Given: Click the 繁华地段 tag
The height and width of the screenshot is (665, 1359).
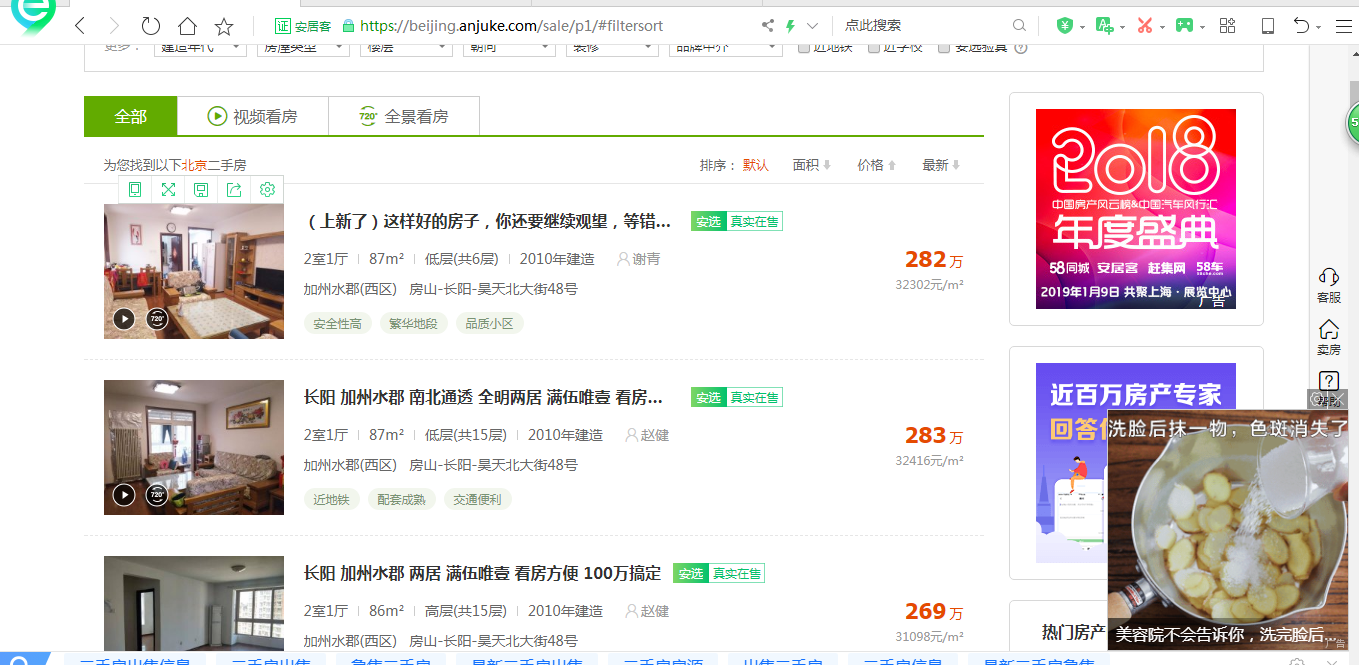Looking at the screenshot, I should [413, 324].
